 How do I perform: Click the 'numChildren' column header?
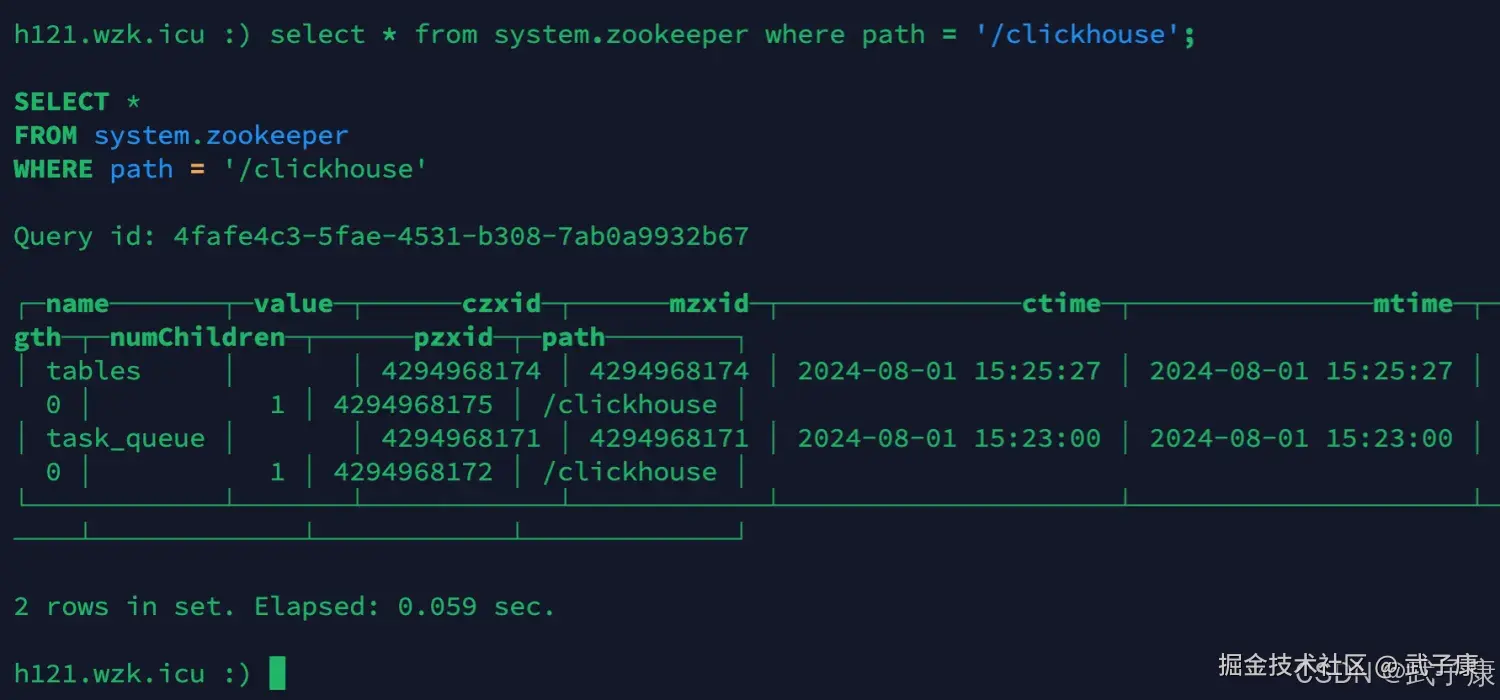(197, 338)
